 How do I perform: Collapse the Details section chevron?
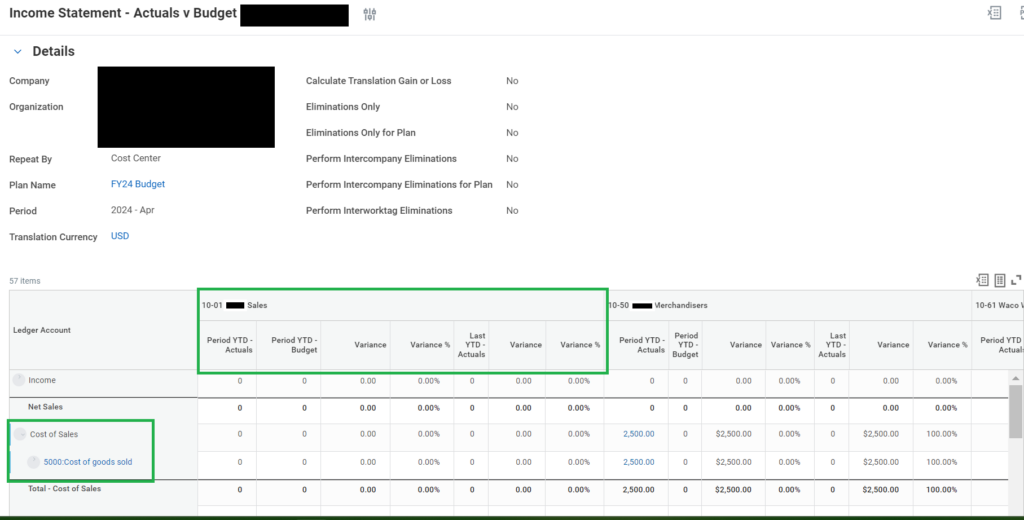(x=18, y=52)
